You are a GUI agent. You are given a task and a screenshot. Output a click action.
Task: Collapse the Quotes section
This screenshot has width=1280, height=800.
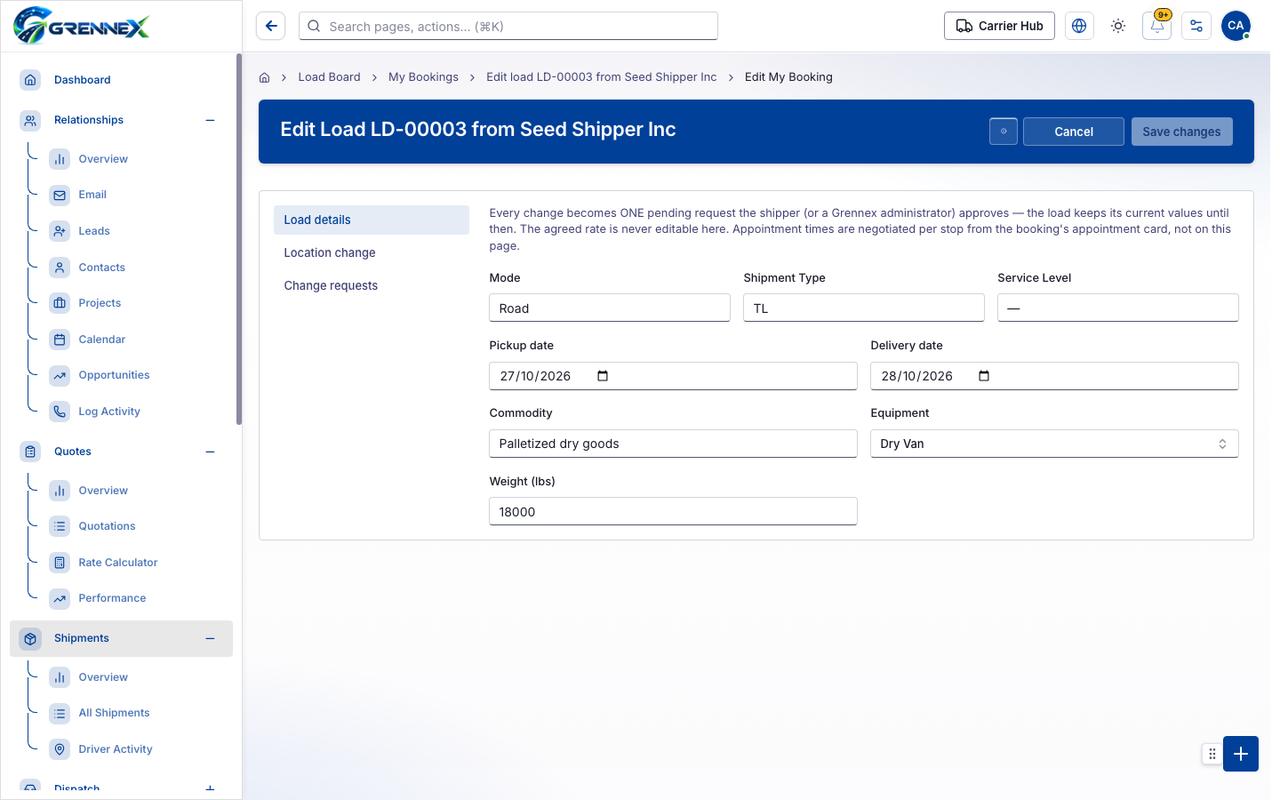point(210,452)
